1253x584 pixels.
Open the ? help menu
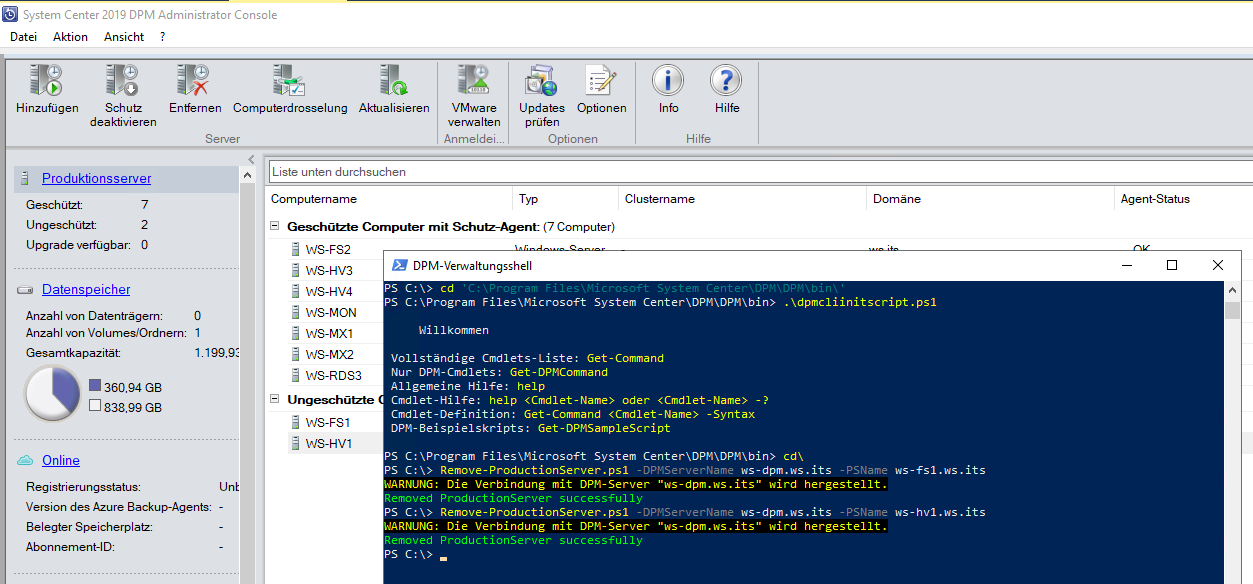163,37
